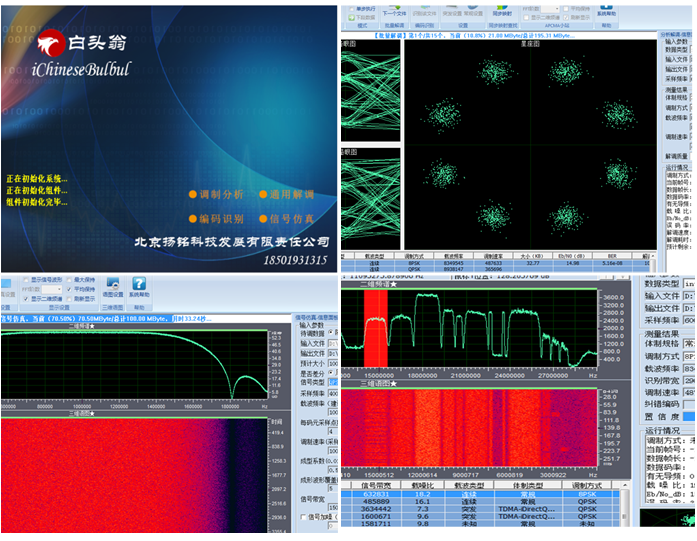This screenshot has width=697, height=541.
Task: Select the 待调制数据 radio button
Action: 331,333
